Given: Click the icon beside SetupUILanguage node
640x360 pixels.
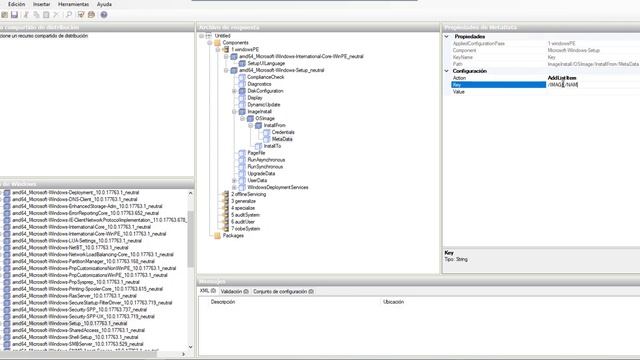Looking at the screenshot, I should pos(242,63).
